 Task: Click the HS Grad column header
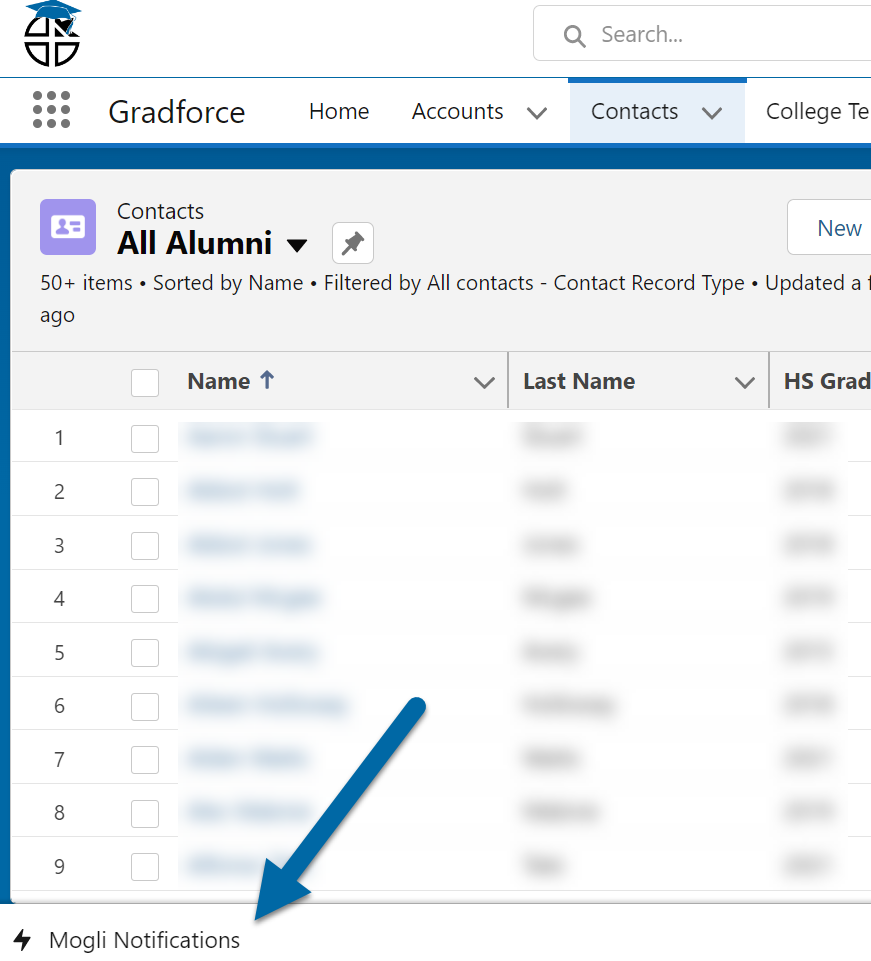[827, 381]
